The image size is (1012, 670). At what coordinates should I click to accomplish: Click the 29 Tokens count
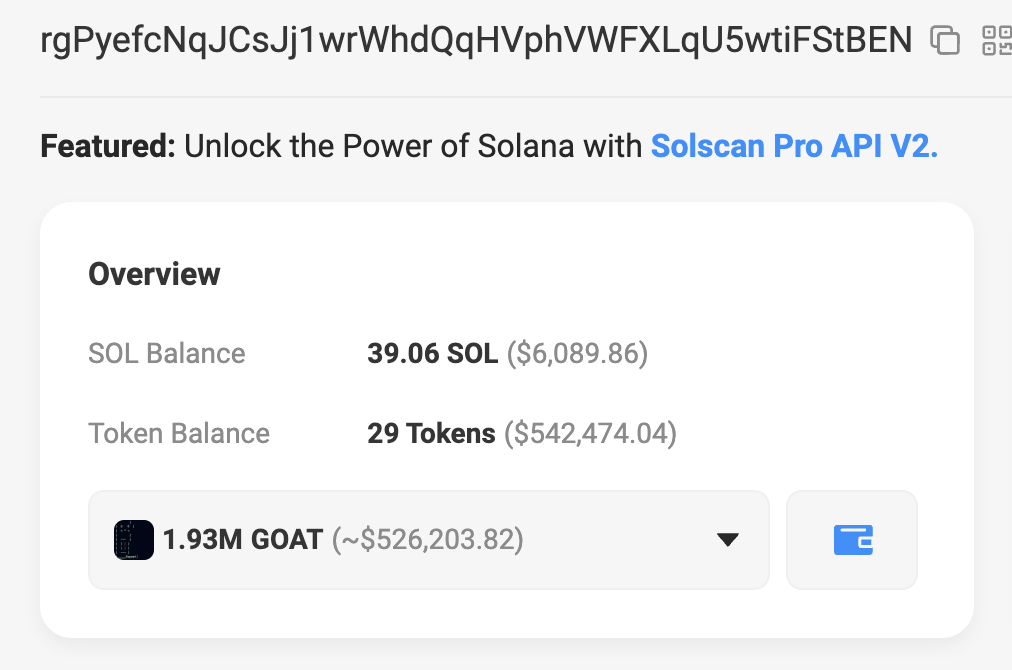(431, 433)
